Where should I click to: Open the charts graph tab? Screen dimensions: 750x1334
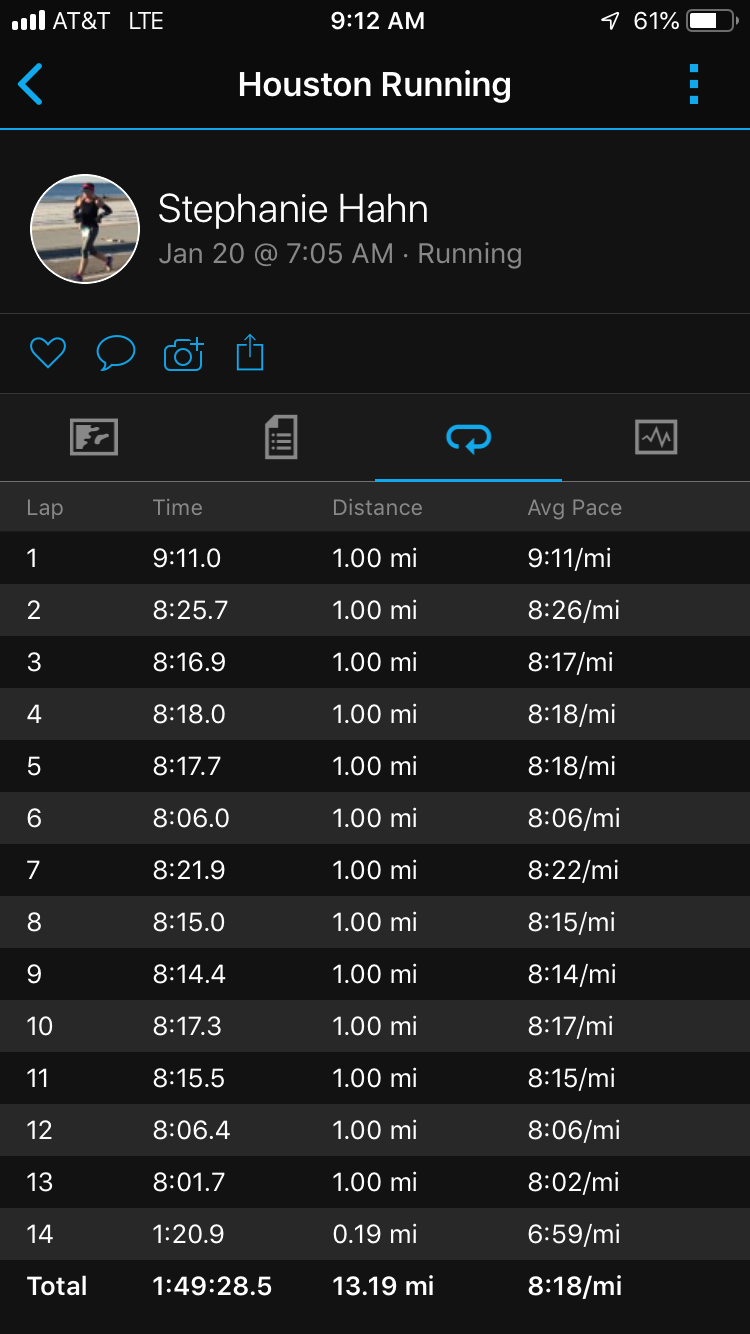tap(656, 437)
